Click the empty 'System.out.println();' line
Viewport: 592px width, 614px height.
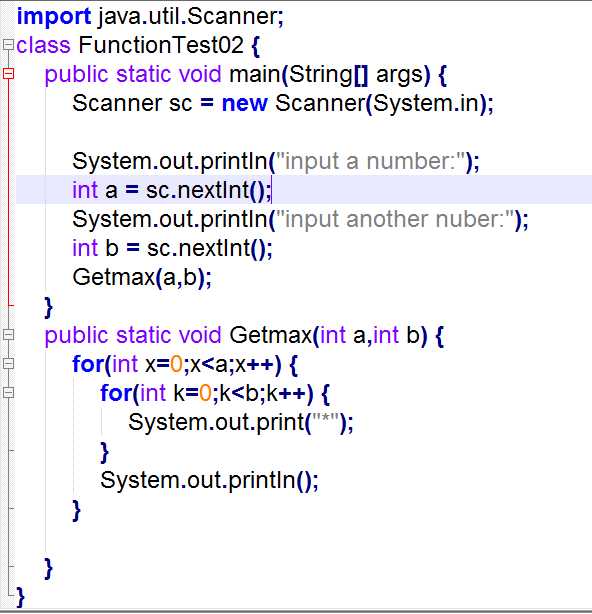(209, 480)
